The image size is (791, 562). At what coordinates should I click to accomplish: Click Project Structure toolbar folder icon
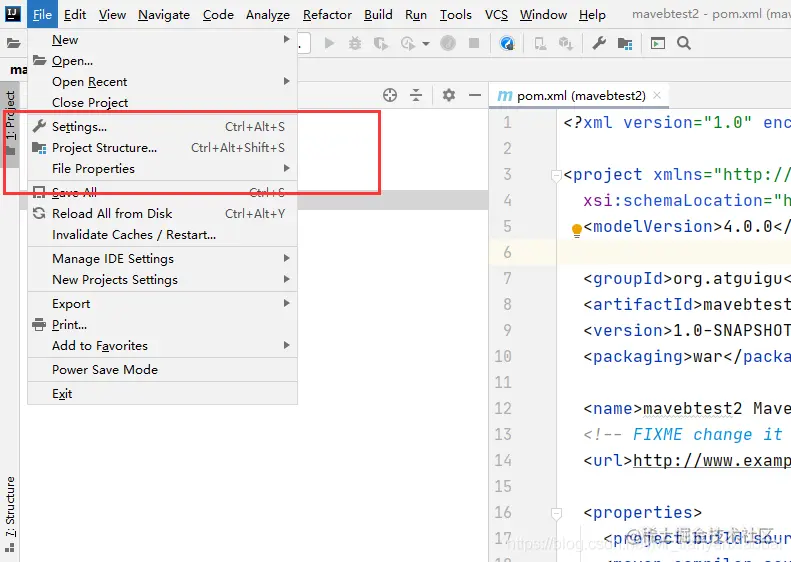coord(625,44)
